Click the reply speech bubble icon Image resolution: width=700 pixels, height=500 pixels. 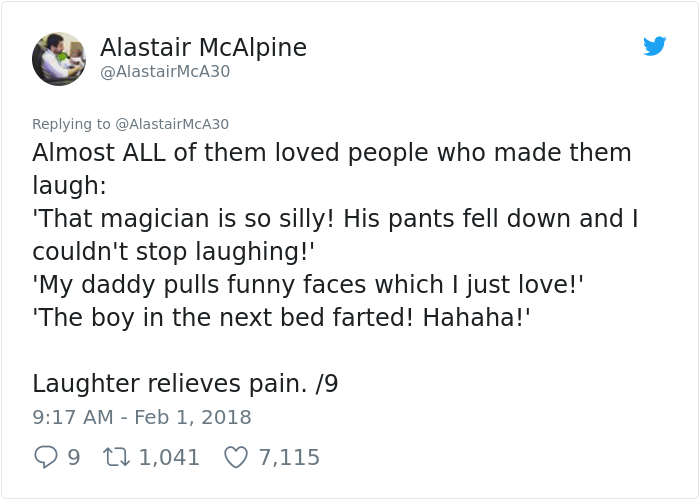(46, 457)
